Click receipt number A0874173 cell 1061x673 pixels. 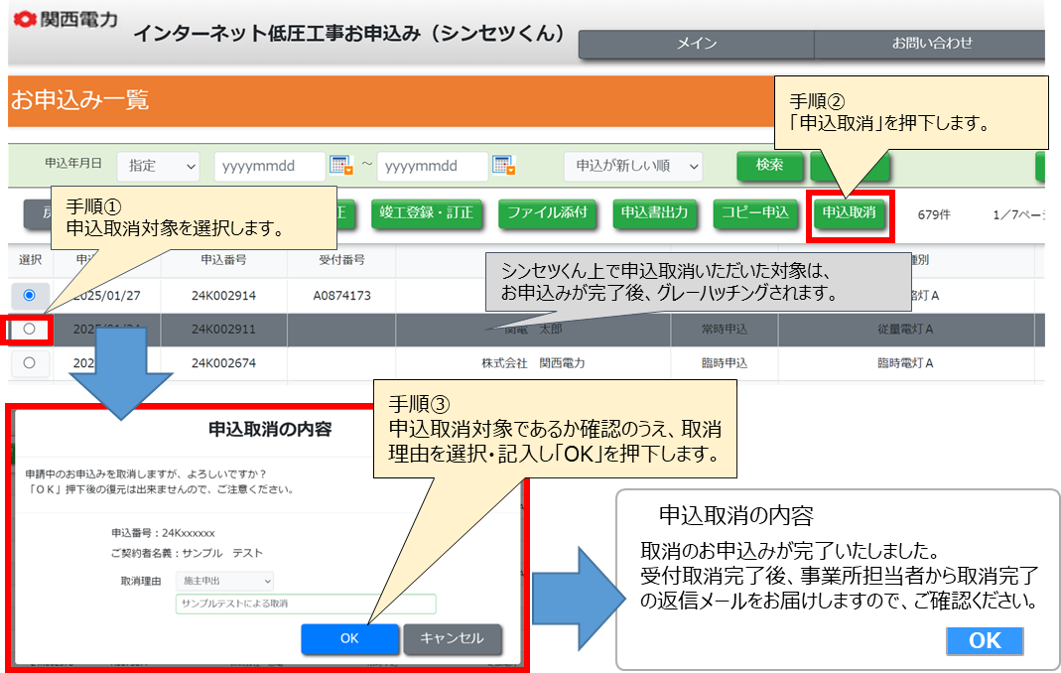(342, 296)
